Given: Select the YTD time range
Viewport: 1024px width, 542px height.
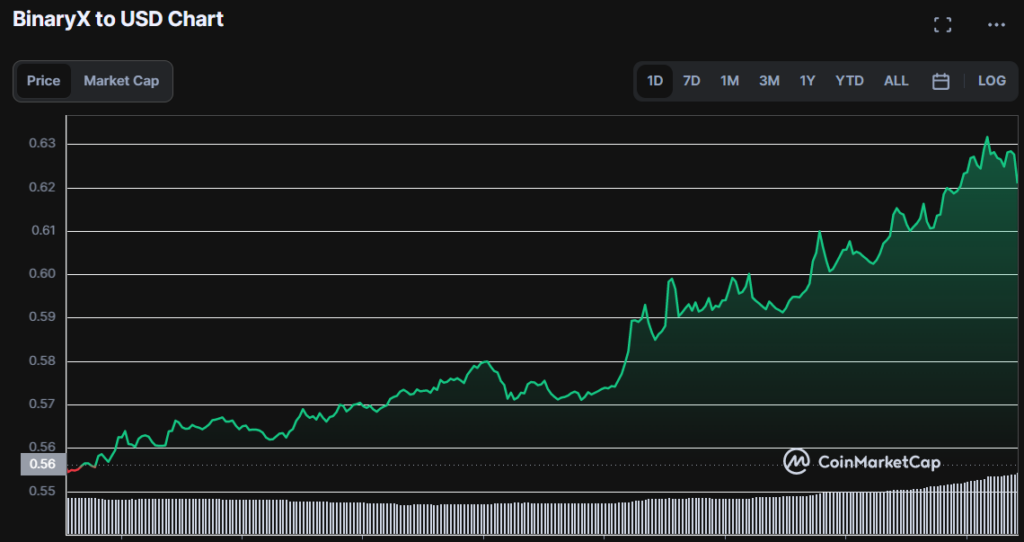Looking at the screenshot, I should pyautogui.click(x=850, y=81).
